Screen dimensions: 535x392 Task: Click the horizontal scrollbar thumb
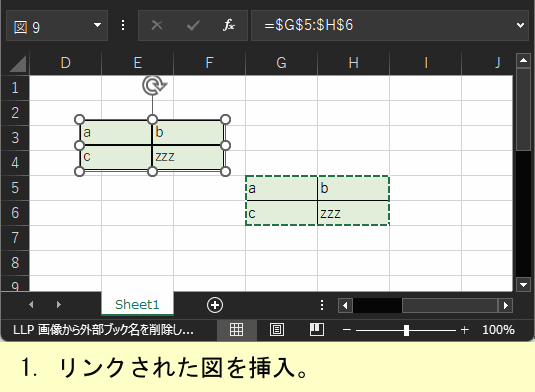[x=450, y=305]
